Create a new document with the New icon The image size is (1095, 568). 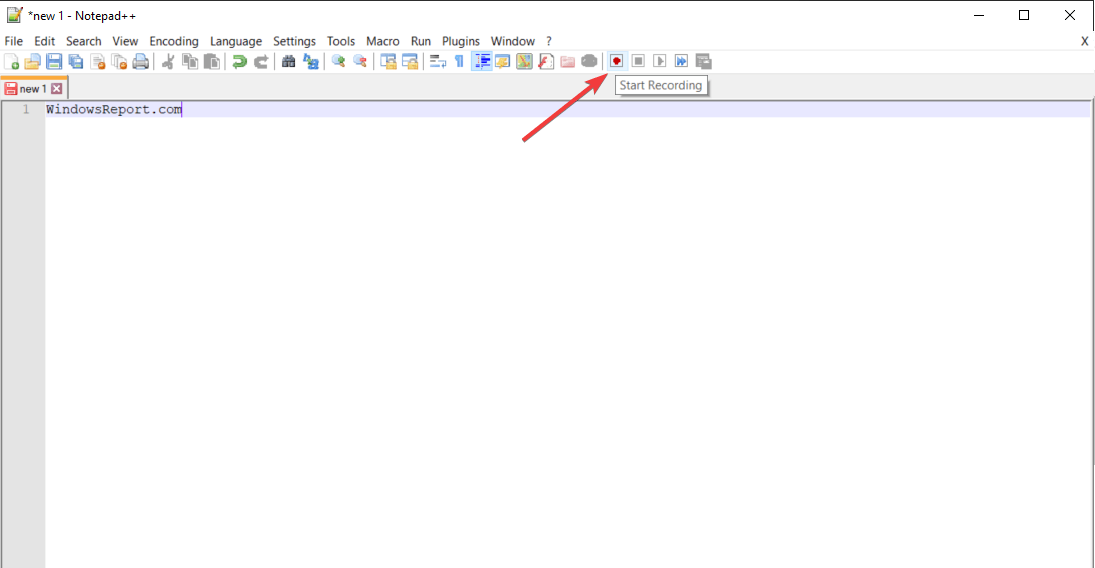[x=12, y=61]
